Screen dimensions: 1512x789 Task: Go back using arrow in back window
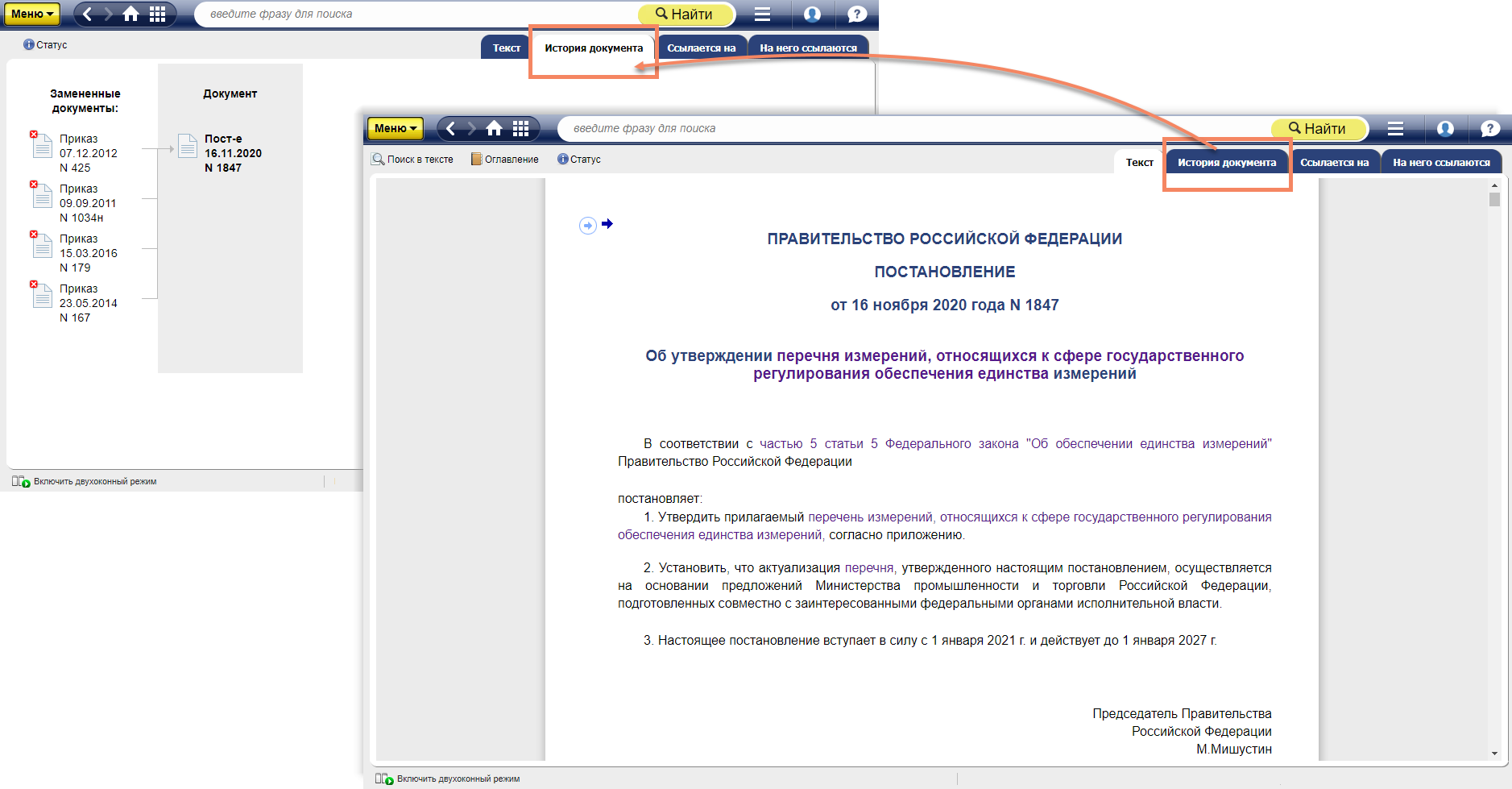point(87,14)
